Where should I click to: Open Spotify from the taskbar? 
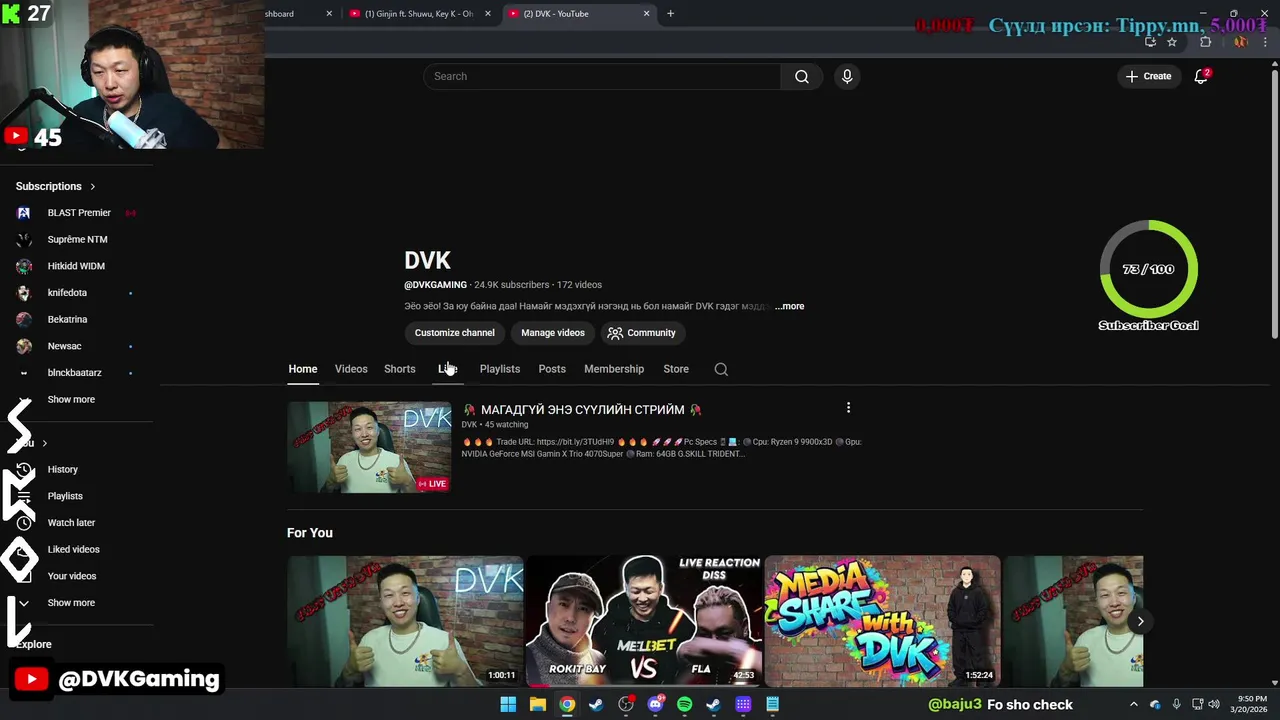684,704
